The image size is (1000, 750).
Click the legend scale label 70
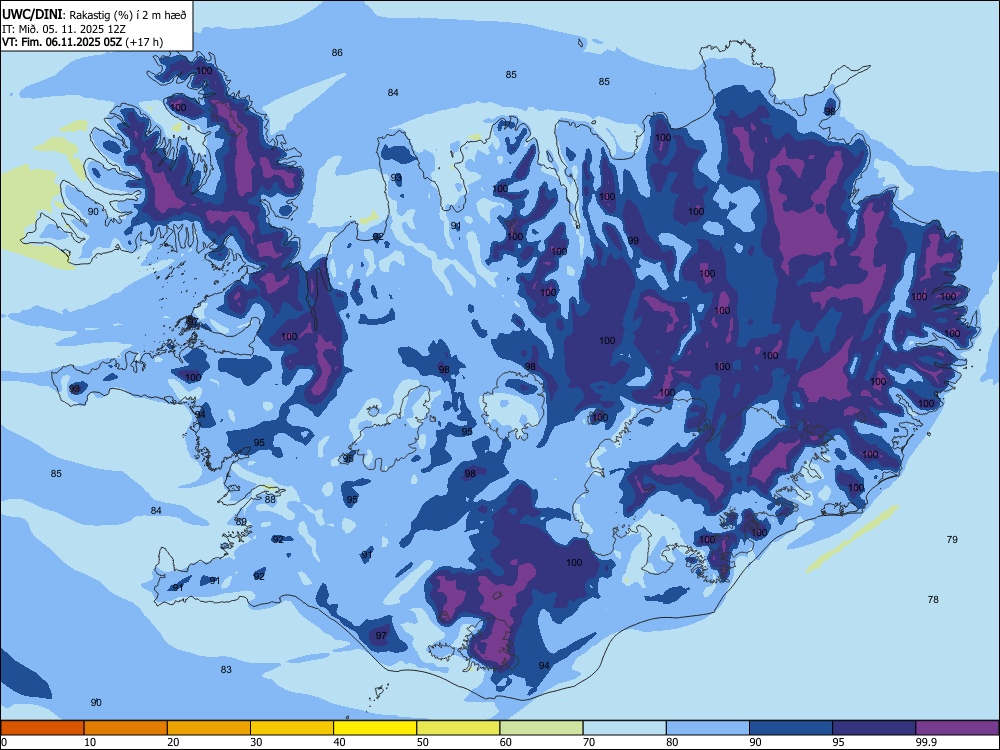[x=589, y=742]
